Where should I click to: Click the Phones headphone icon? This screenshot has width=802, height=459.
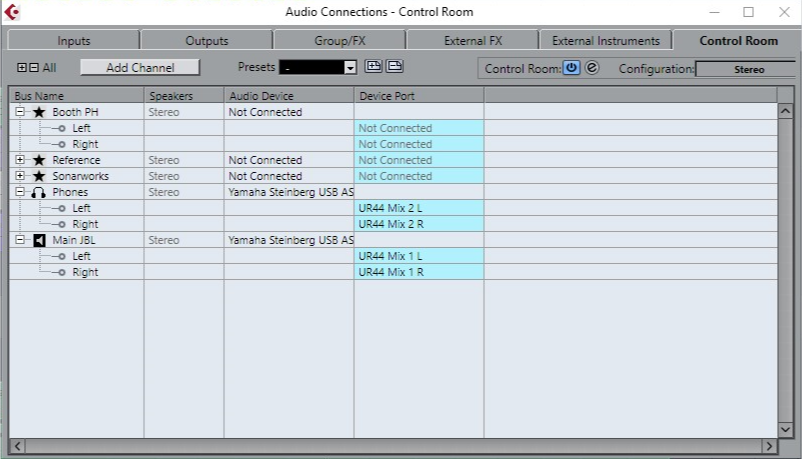38,192
